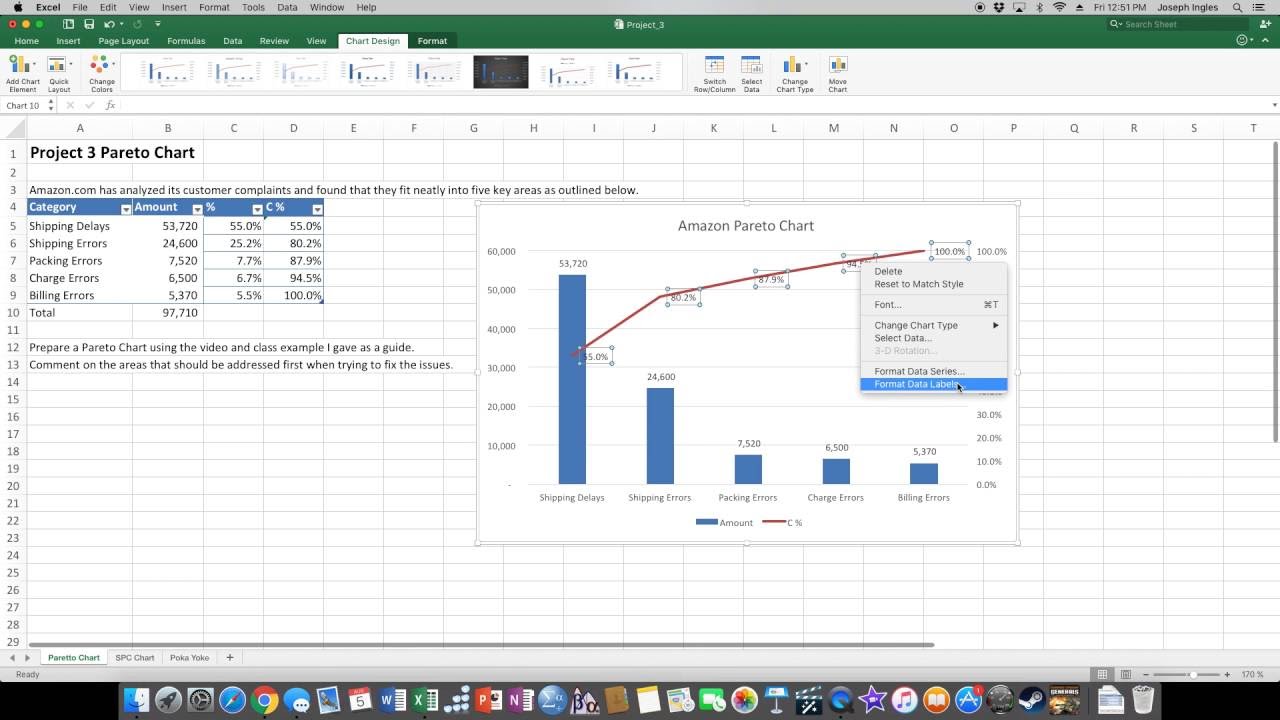Click the Shipping Delays bar in chart
Screen dimensions: 1280x720
point(572,379)
